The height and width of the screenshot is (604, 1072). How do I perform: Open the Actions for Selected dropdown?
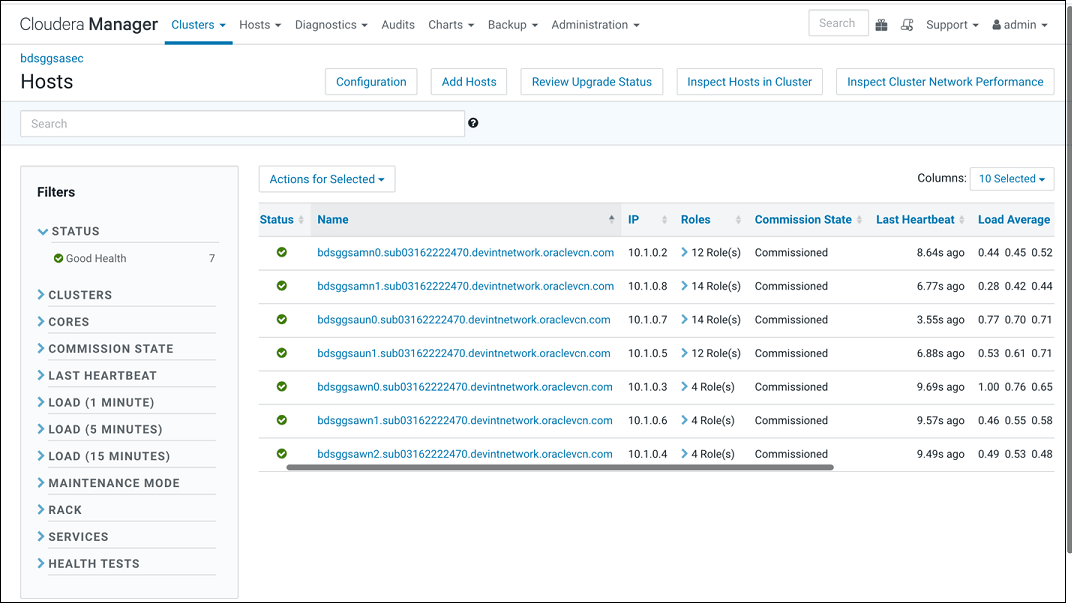coord(327,178)
